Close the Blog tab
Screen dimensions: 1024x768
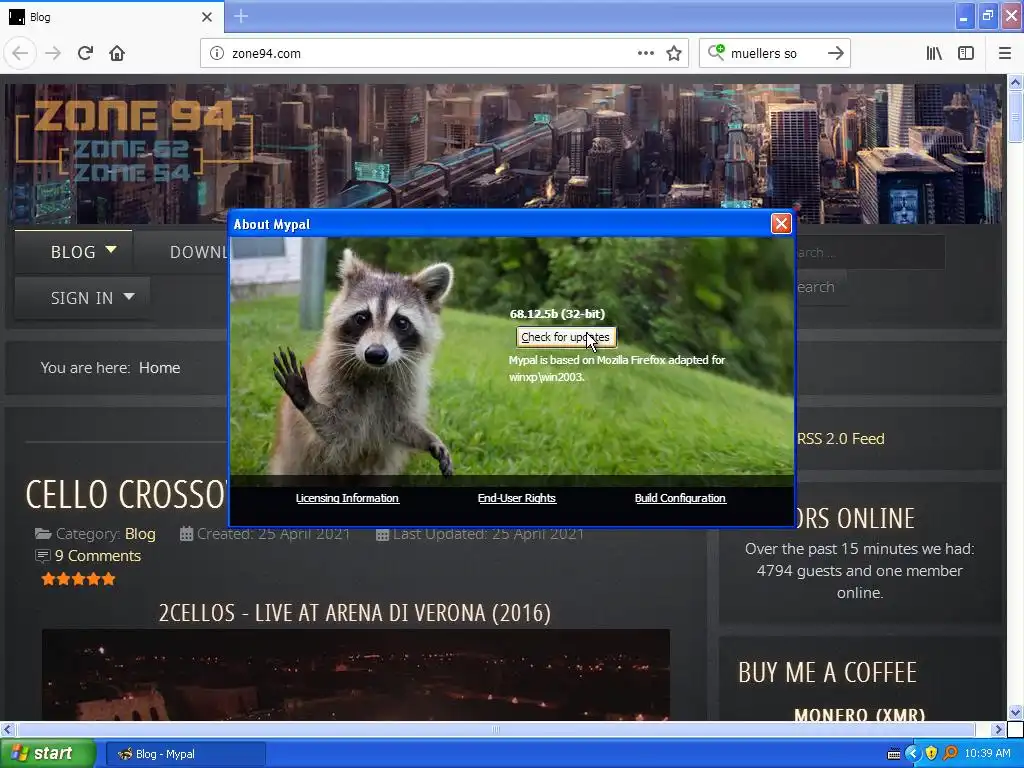click(207, 17)
